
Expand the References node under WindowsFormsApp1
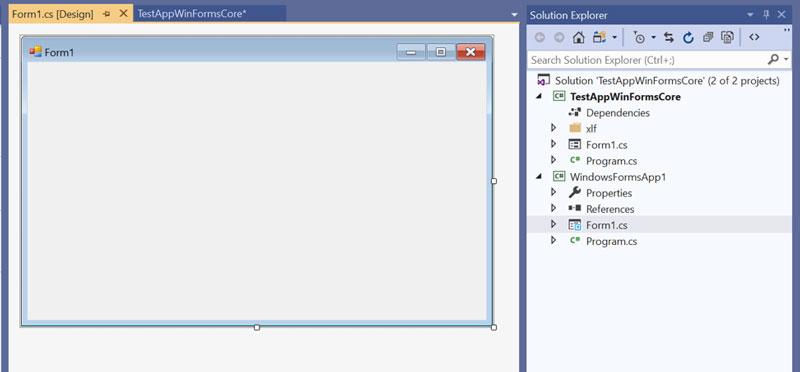pyautogui.click(x=553, y=208)
